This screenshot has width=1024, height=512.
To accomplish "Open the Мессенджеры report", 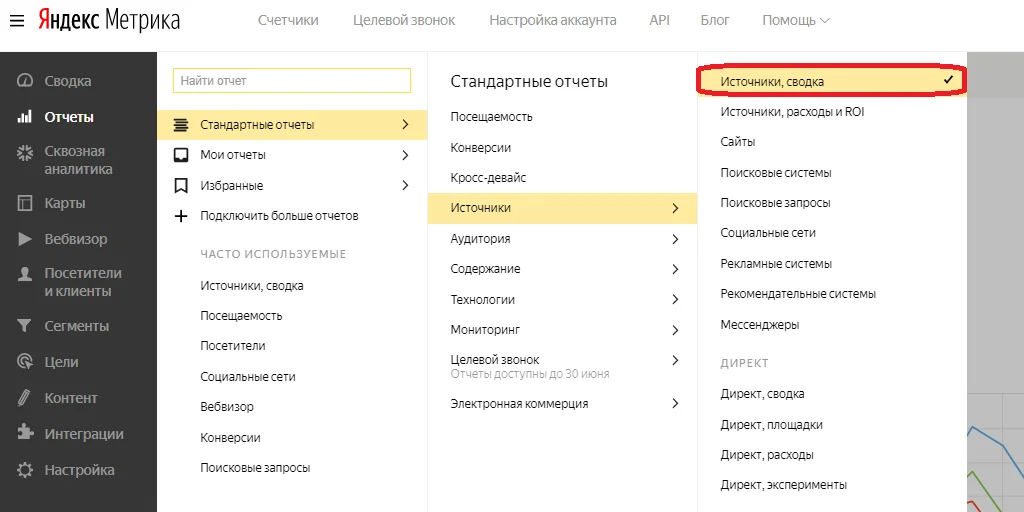I will [x=760, y=325].
